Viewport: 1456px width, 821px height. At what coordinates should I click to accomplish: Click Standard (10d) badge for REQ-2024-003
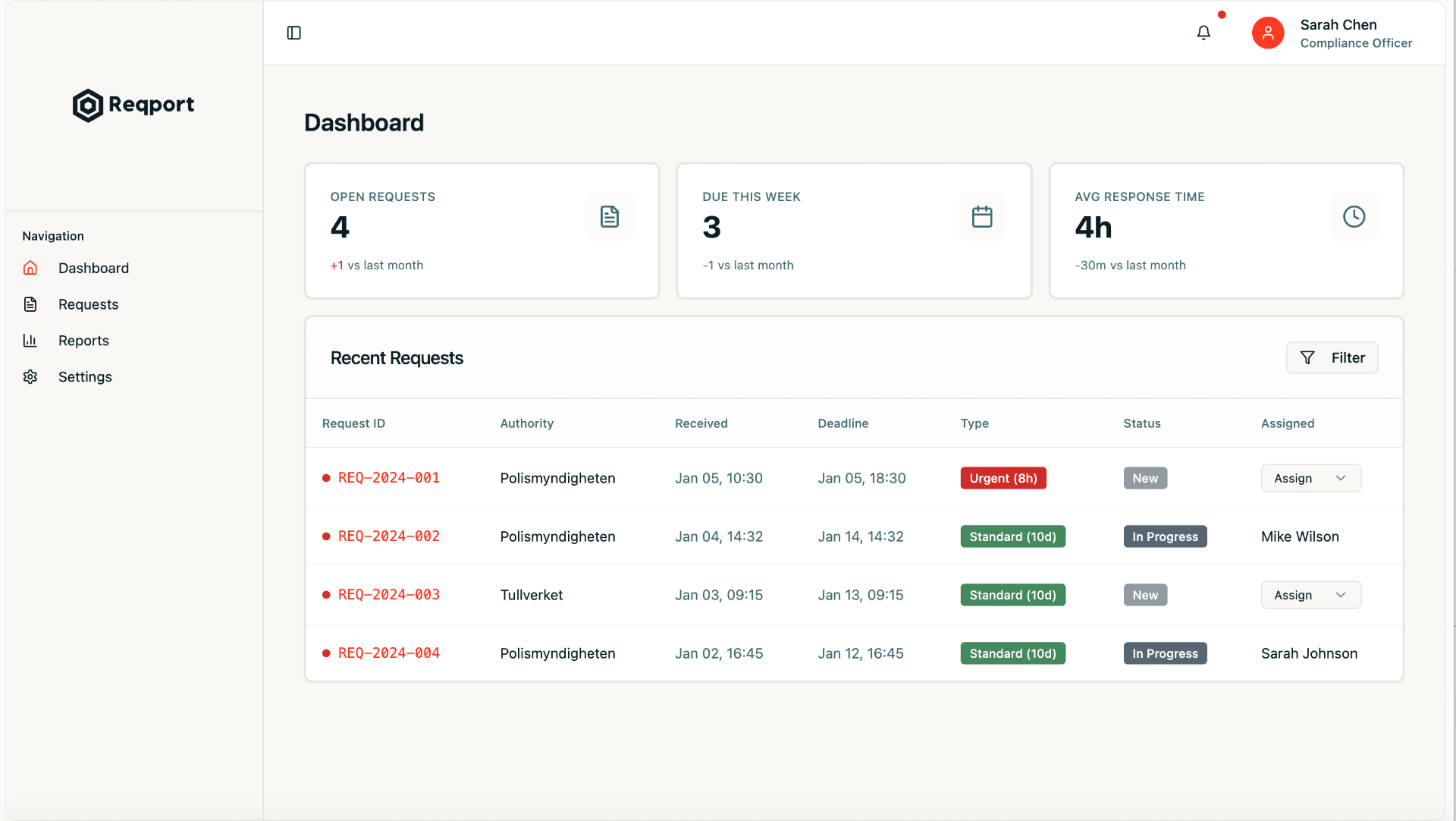[x=1012, y=595]
